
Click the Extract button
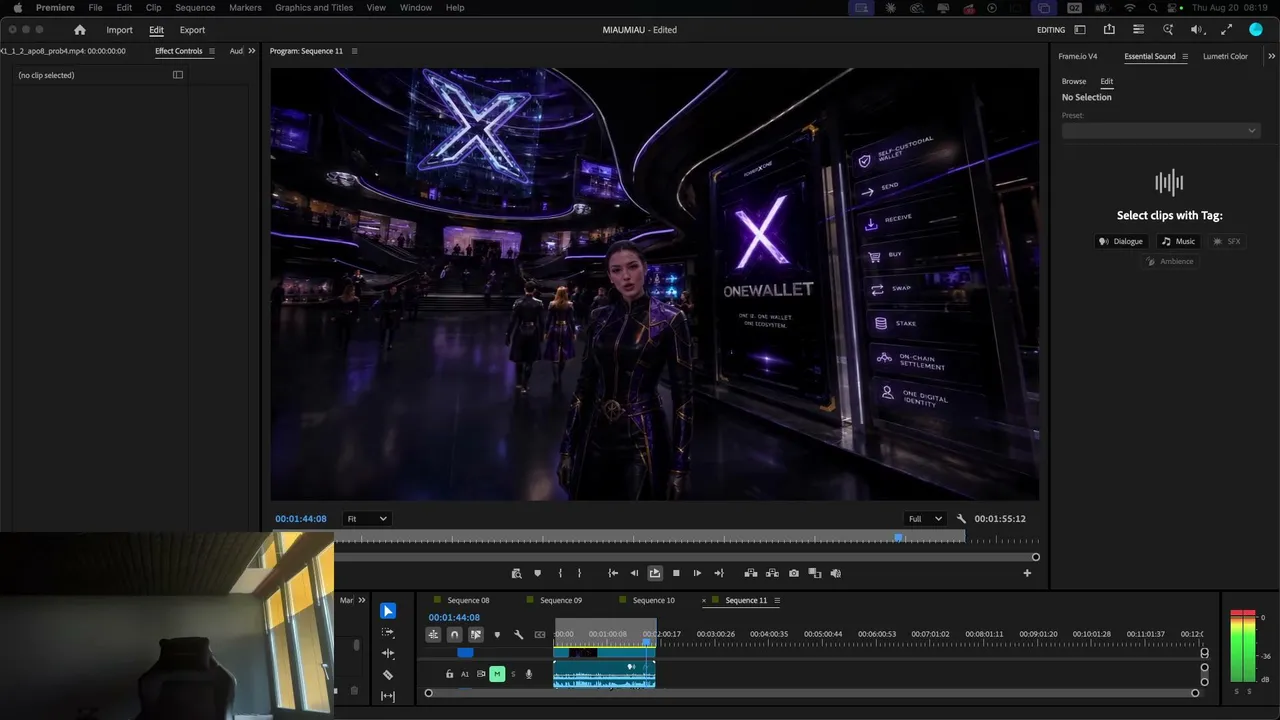coord(772,573)
